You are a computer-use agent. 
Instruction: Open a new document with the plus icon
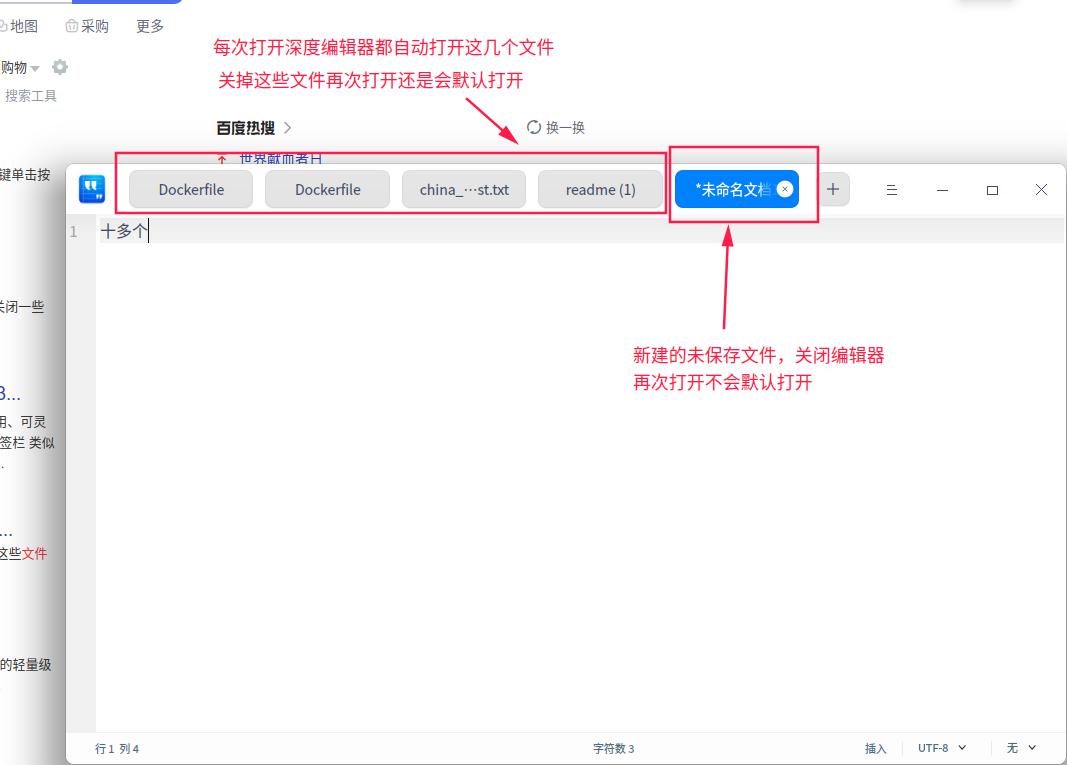(831, 188)
